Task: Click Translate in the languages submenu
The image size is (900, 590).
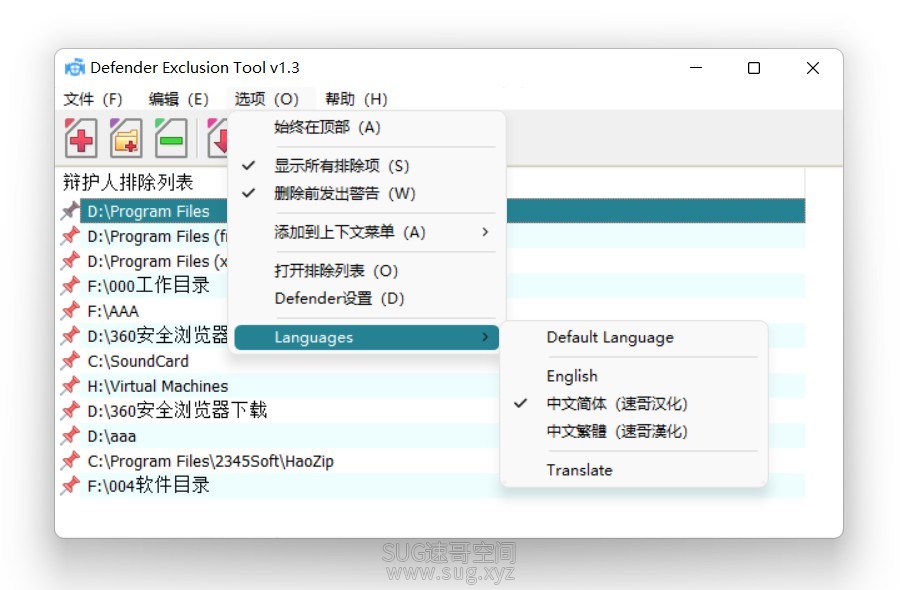Action: [x=634, y=470]
